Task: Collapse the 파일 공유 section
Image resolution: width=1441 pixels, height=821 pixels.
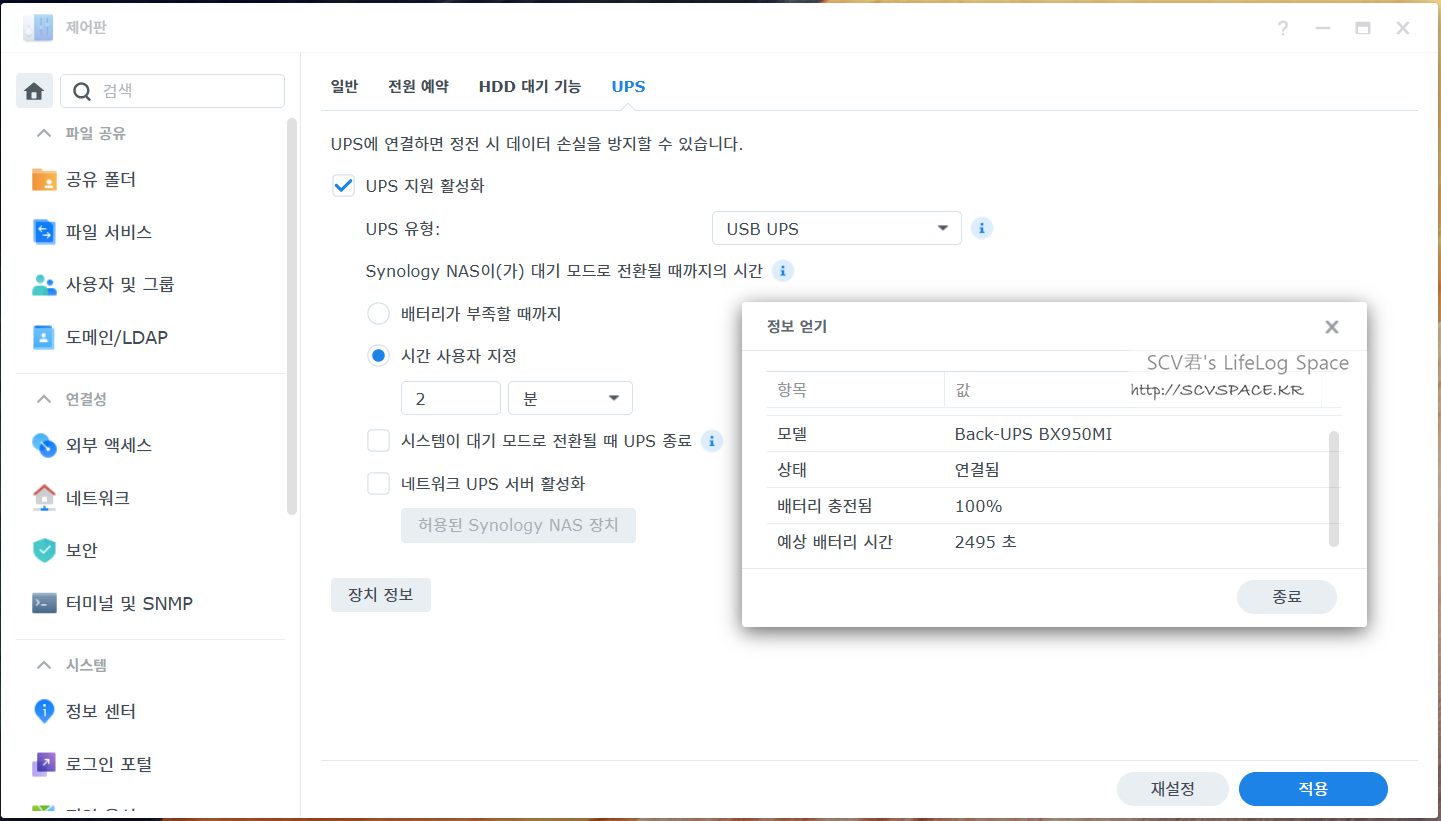Action: (x=43, y=133)
